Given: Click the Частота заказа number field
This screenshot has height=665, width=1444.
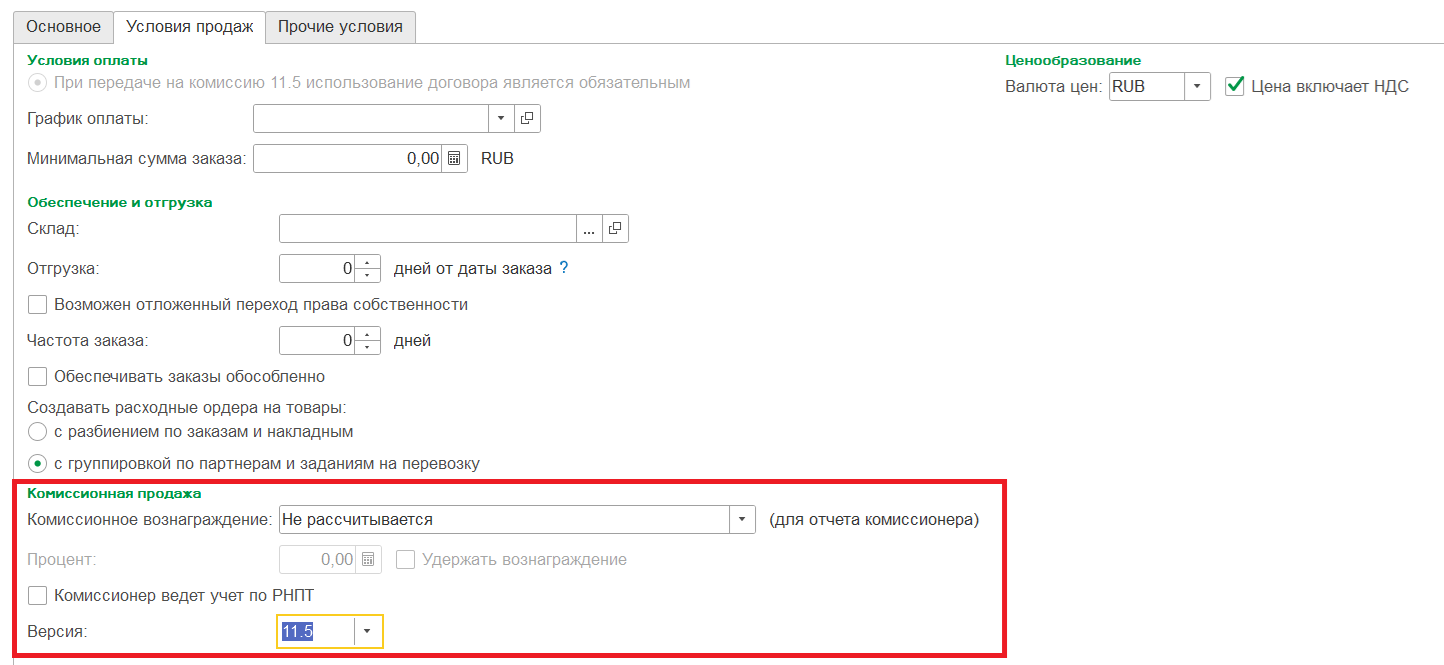Looking at the screenshot, I should coord(318,340).
